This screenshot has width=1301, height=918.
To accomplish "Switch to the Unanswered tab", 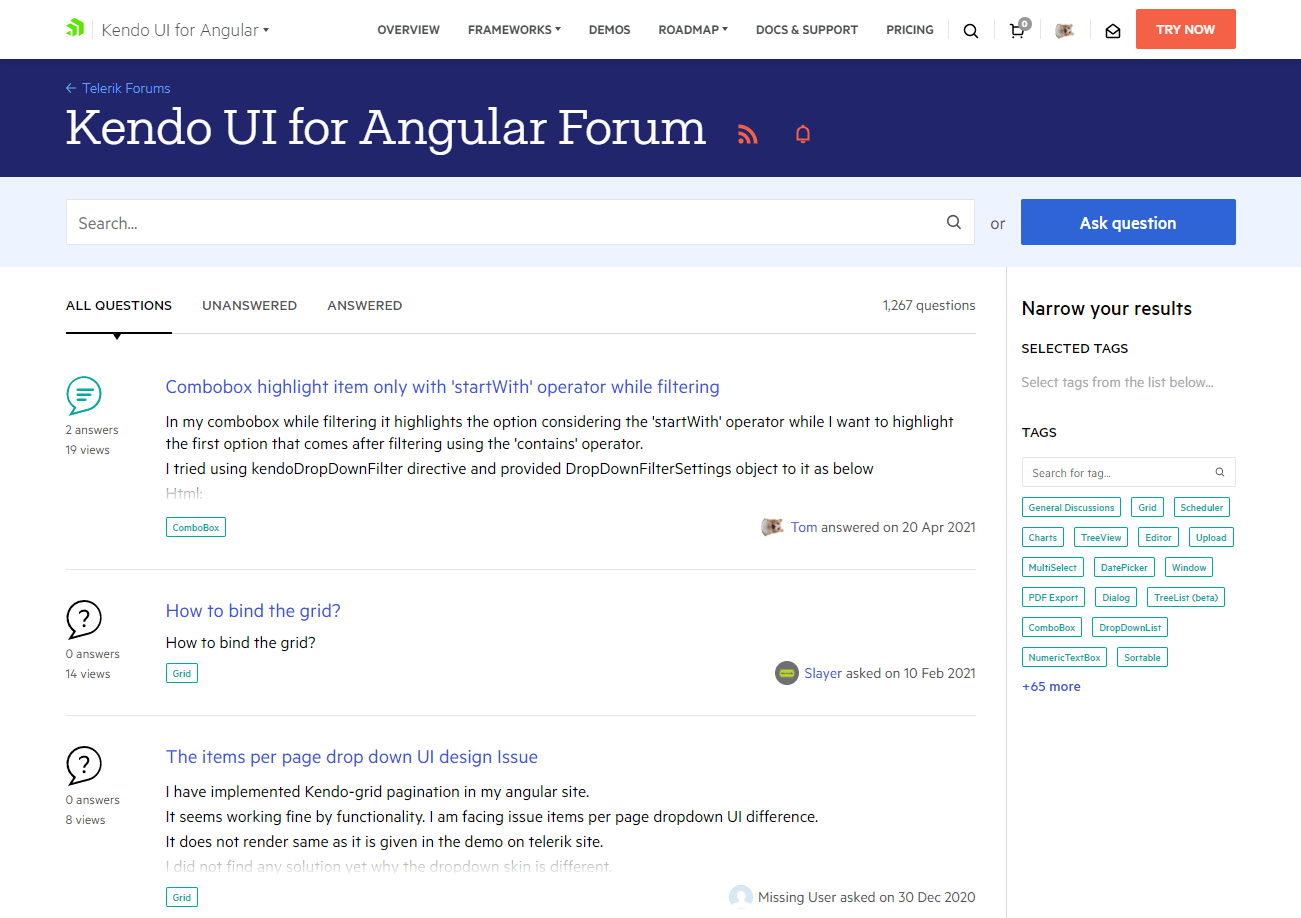I will point(249,306).
